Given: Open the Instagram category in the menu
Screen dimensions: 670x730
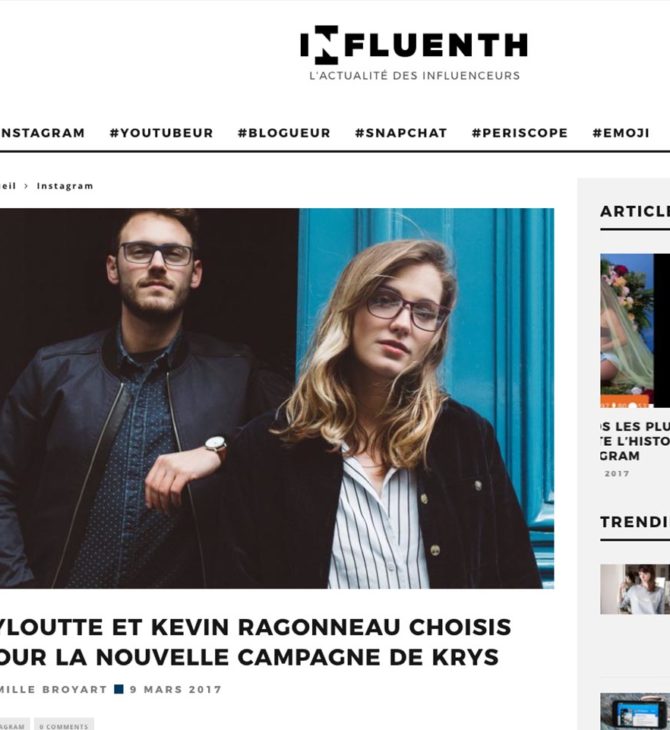Looking at the screenshot, I should tap(42, 133).
